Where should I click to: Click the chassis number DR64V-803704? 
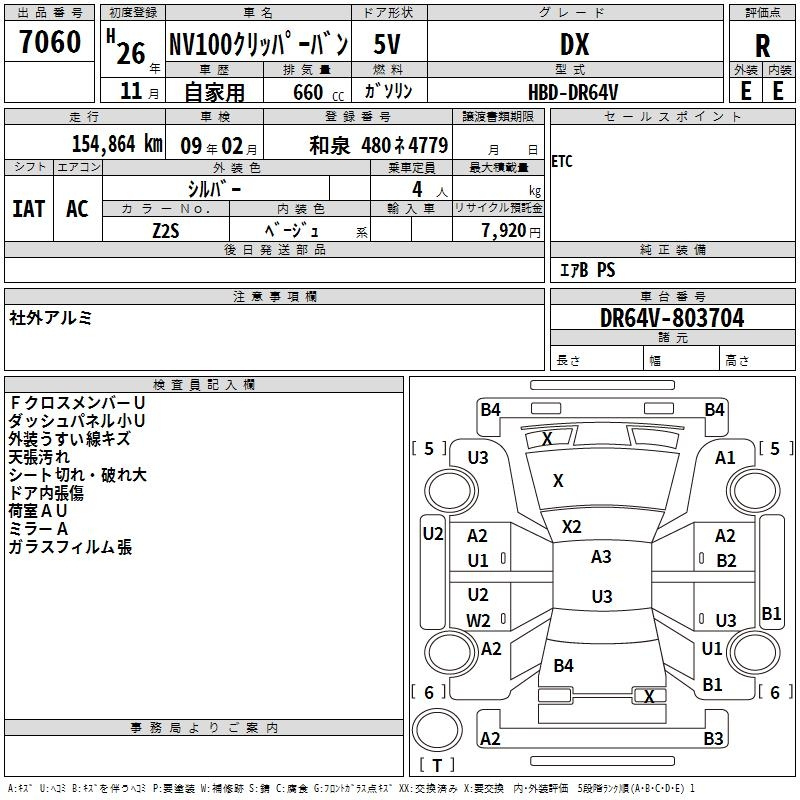coord(672,318)
